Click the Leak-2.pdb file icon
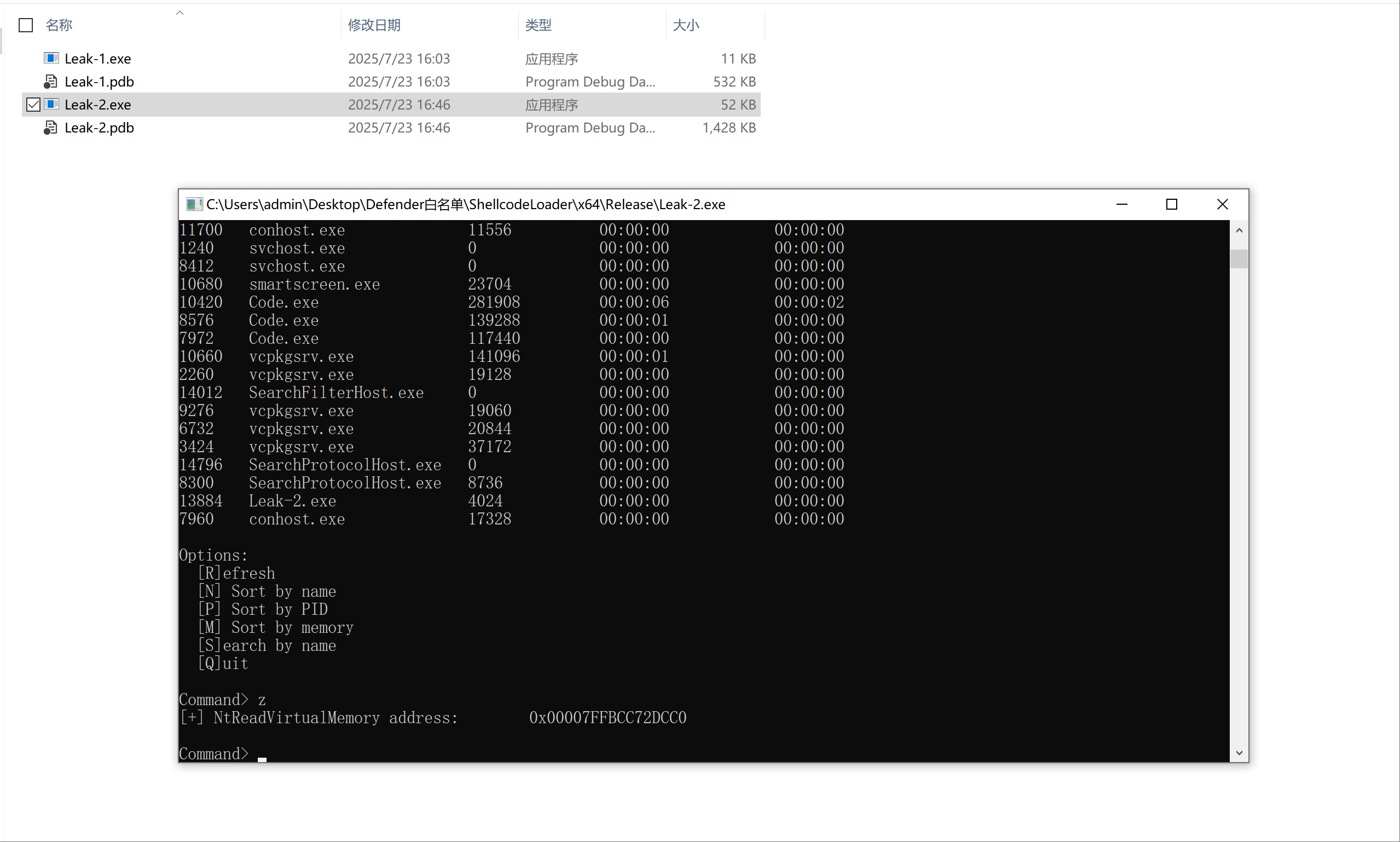 pos(51,128)
